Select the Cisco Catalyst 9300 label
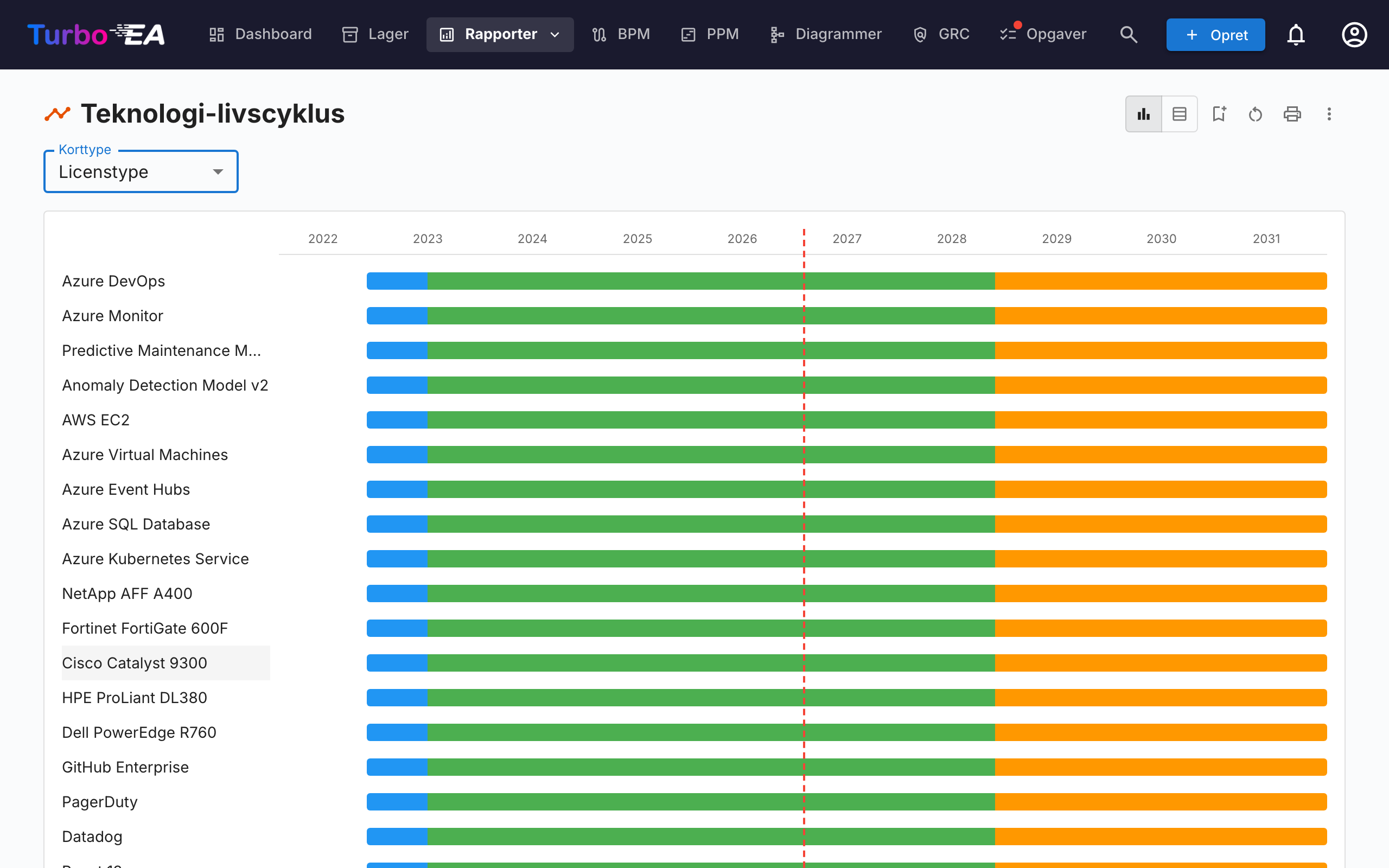The width and height of the screenshot is (1389, 868). 135,663
